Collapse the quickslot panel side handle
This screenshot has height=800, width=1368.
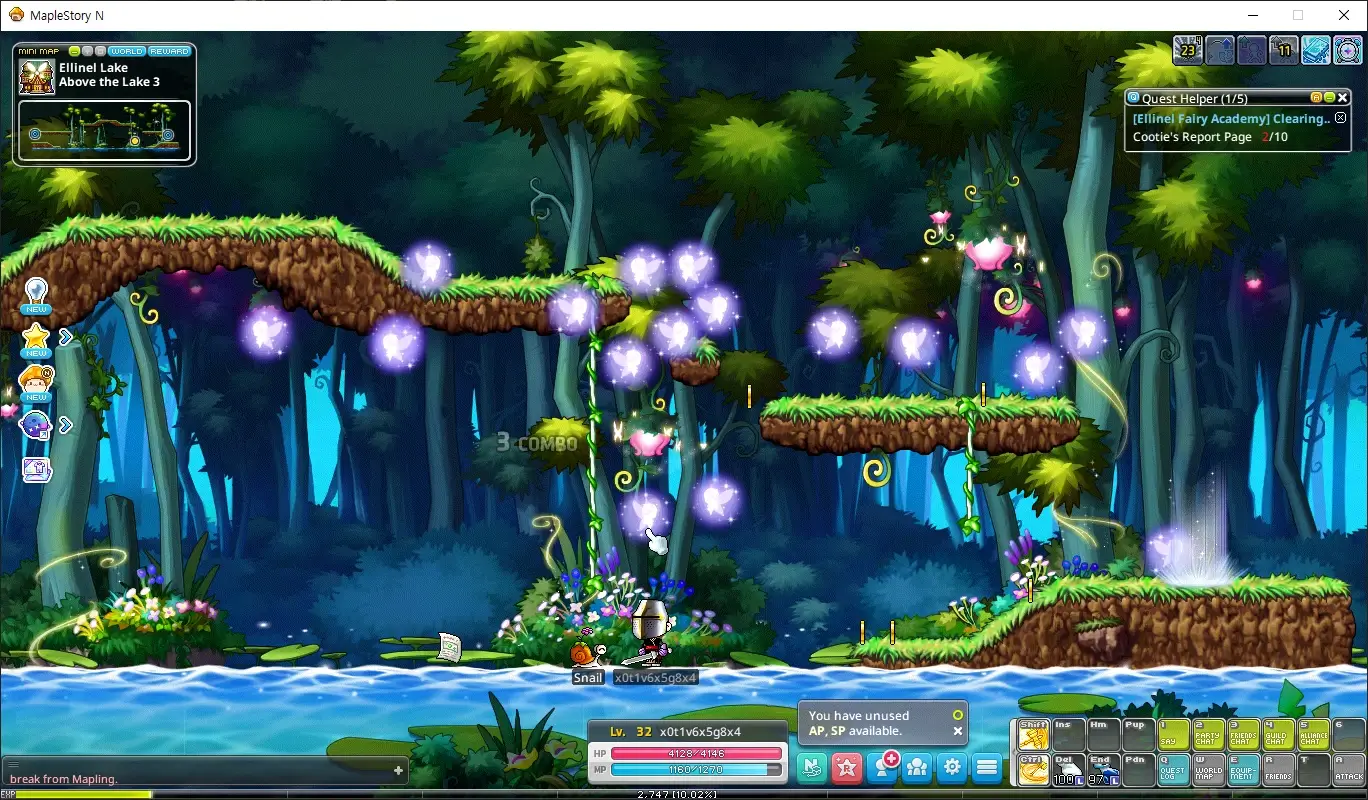[1012, 752]
